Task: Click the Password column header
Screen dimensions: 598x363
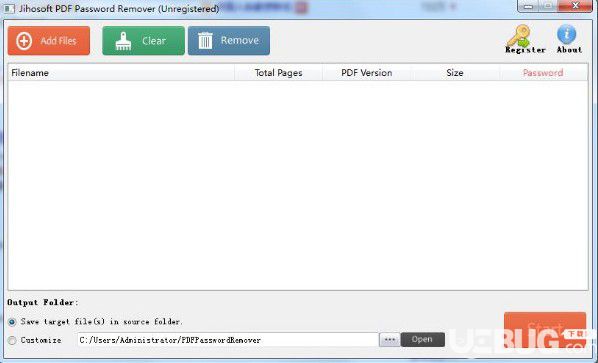Action: point(543,72)
